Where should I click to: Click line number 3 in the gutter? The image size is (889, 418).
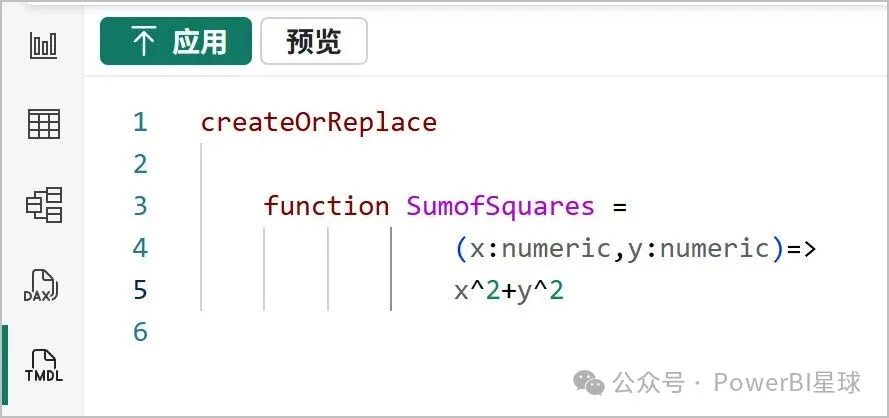coord(140,206)
